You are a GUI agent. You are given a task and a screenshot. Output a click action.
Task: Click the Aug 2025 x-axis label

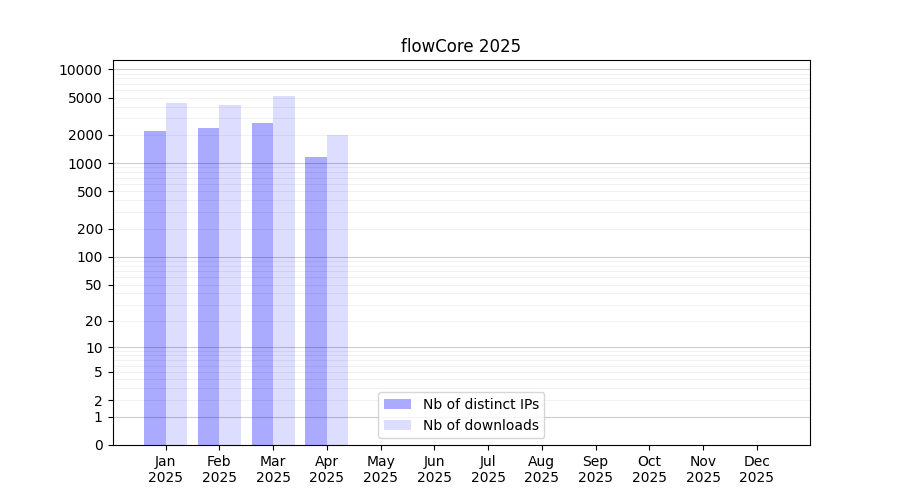click(542, 469)
